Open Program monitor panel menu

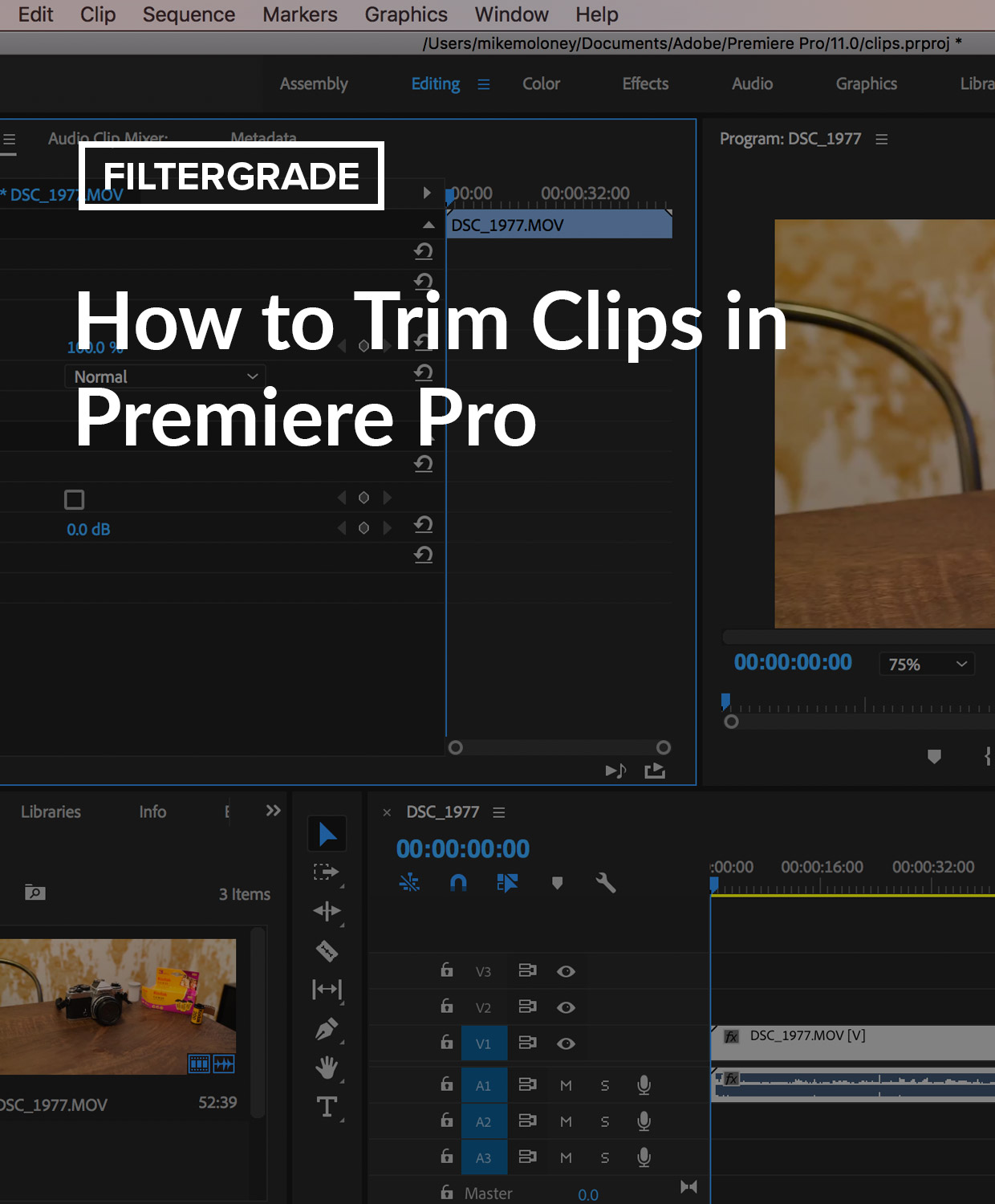[x=882, y=139]
